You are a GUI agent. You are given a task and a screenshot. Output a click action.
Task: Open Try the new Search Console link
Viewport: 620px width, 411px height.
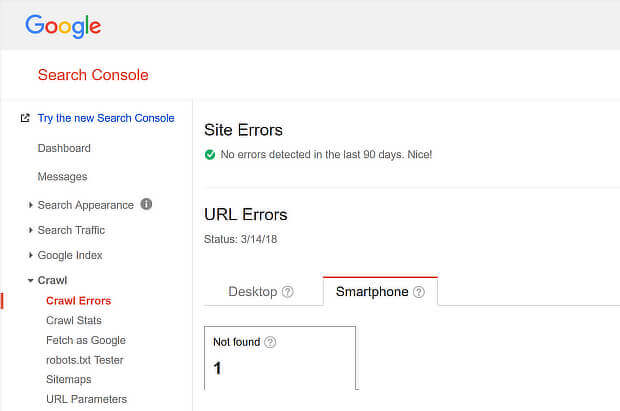pyautogui.click(x=106, y=118)
